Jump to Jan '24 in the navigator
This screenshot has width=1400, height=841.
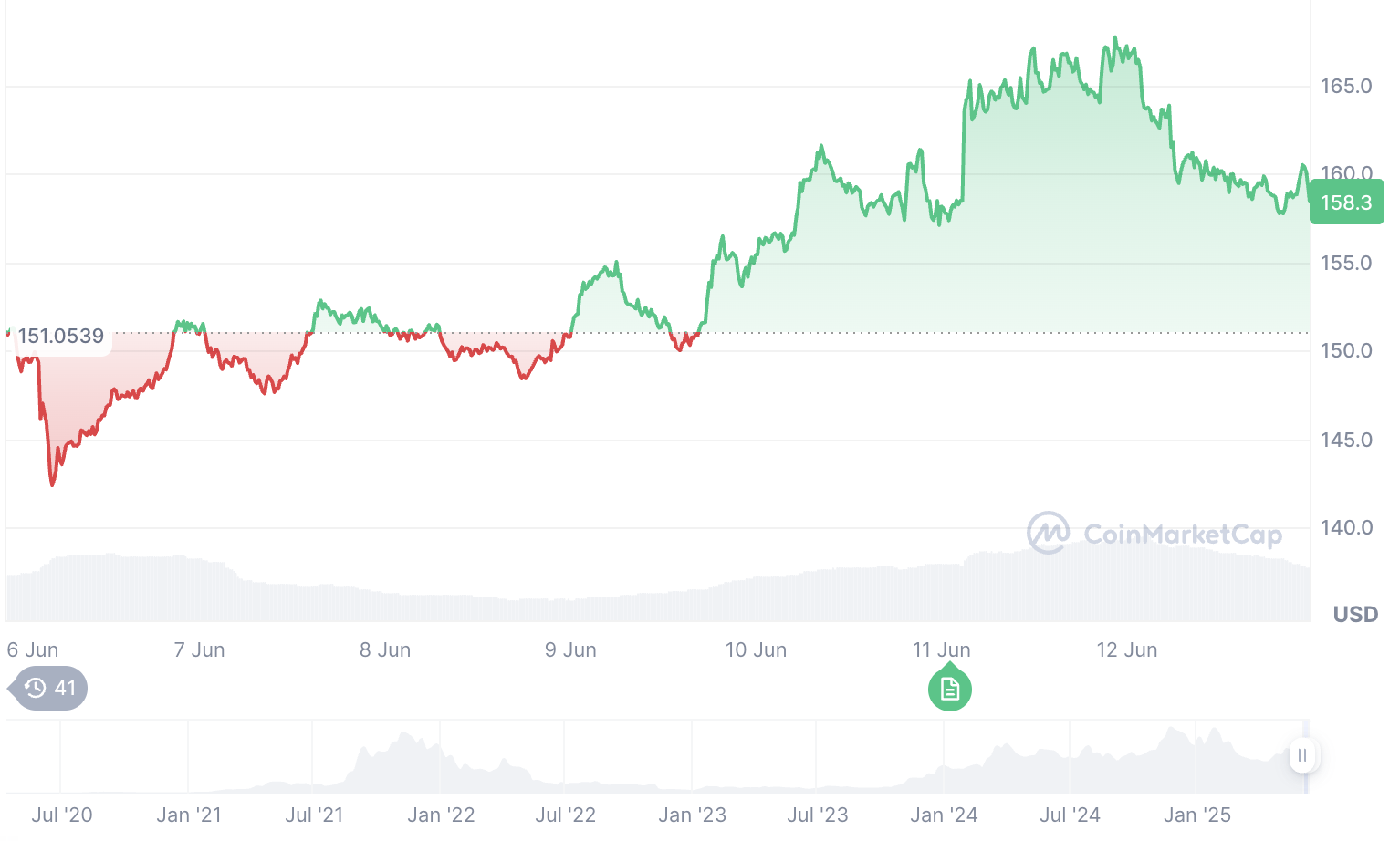click(944, 815)
